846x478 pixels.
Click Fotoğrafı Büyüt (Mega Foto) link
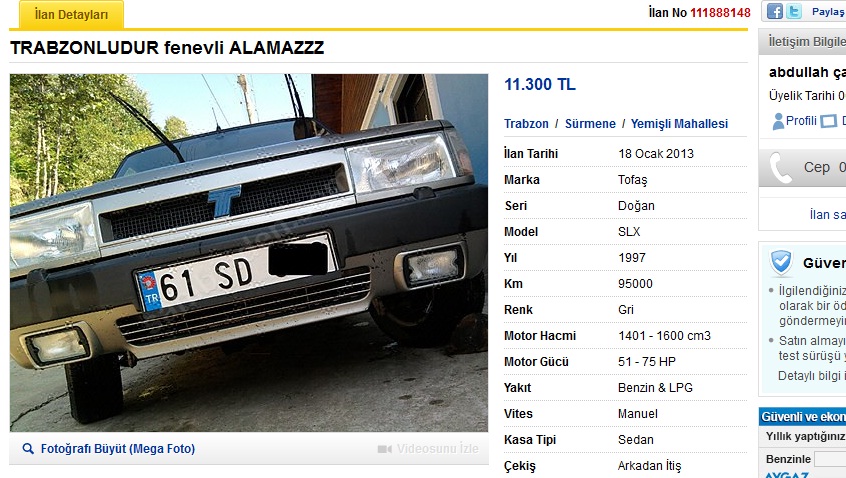(118, 448)
